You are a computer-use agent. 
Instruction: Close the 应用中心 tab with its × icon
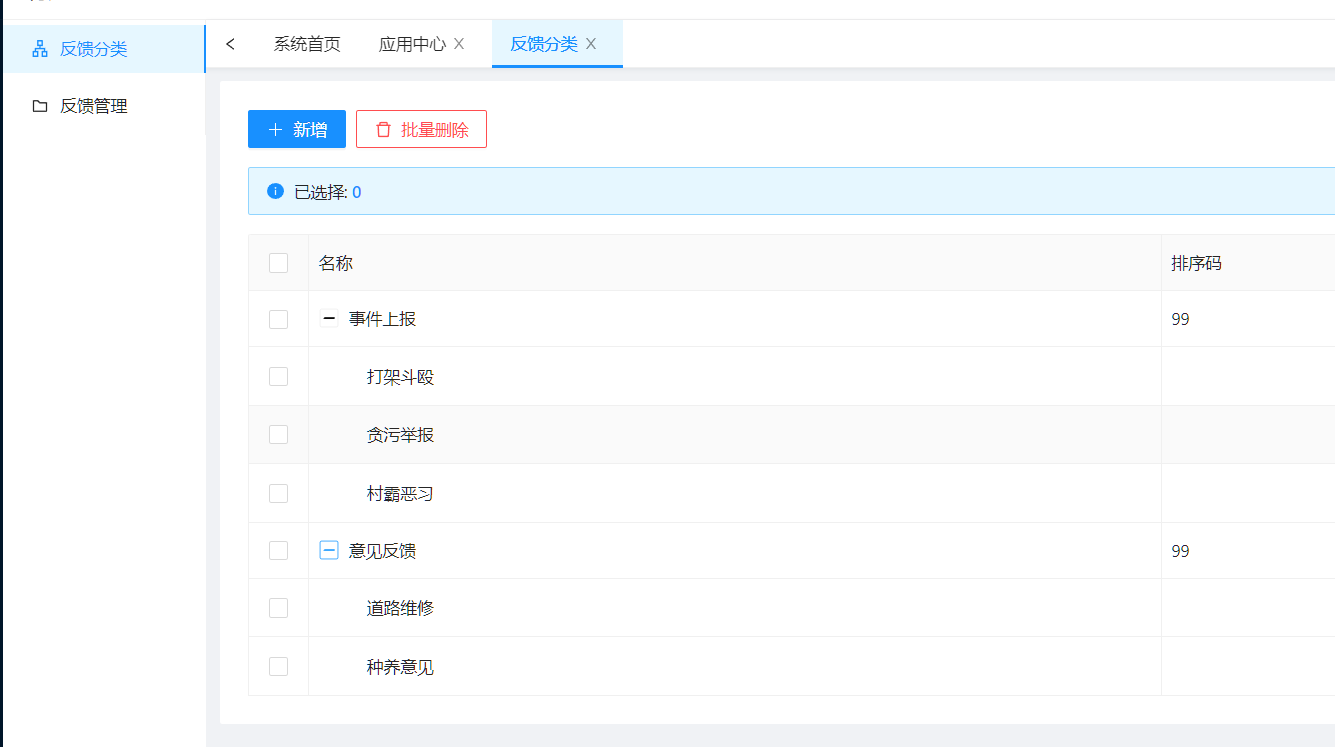pos(459,44)
